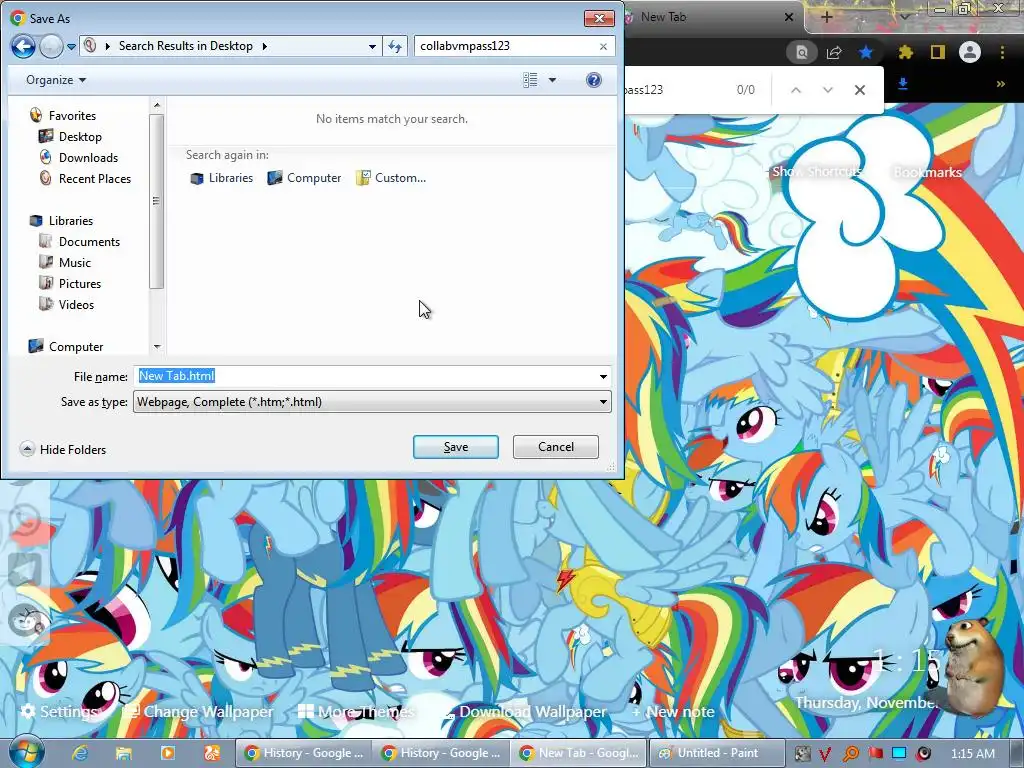Show more bookmarks with double chevron
This screenshot has width=1024, height=768.
coord(1000,84)
